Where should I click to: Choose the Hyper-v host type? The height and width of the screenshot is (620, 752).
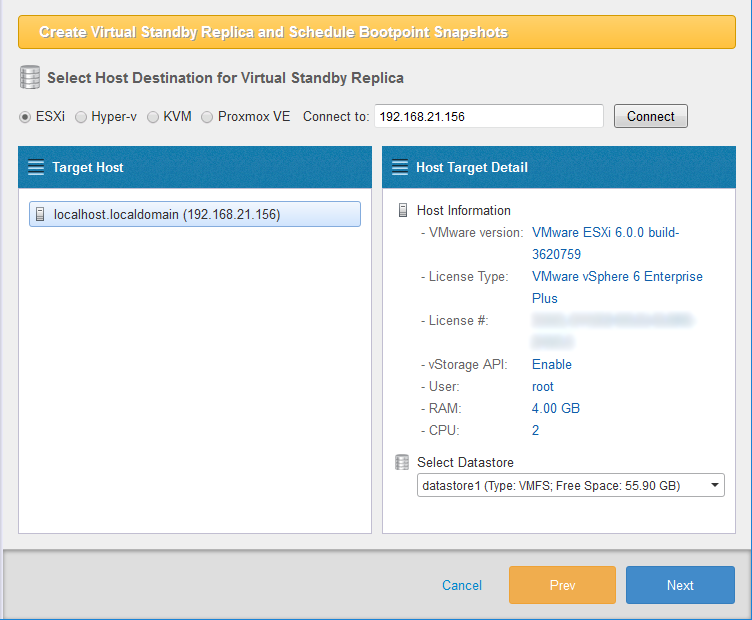click(x=81, y=117)
